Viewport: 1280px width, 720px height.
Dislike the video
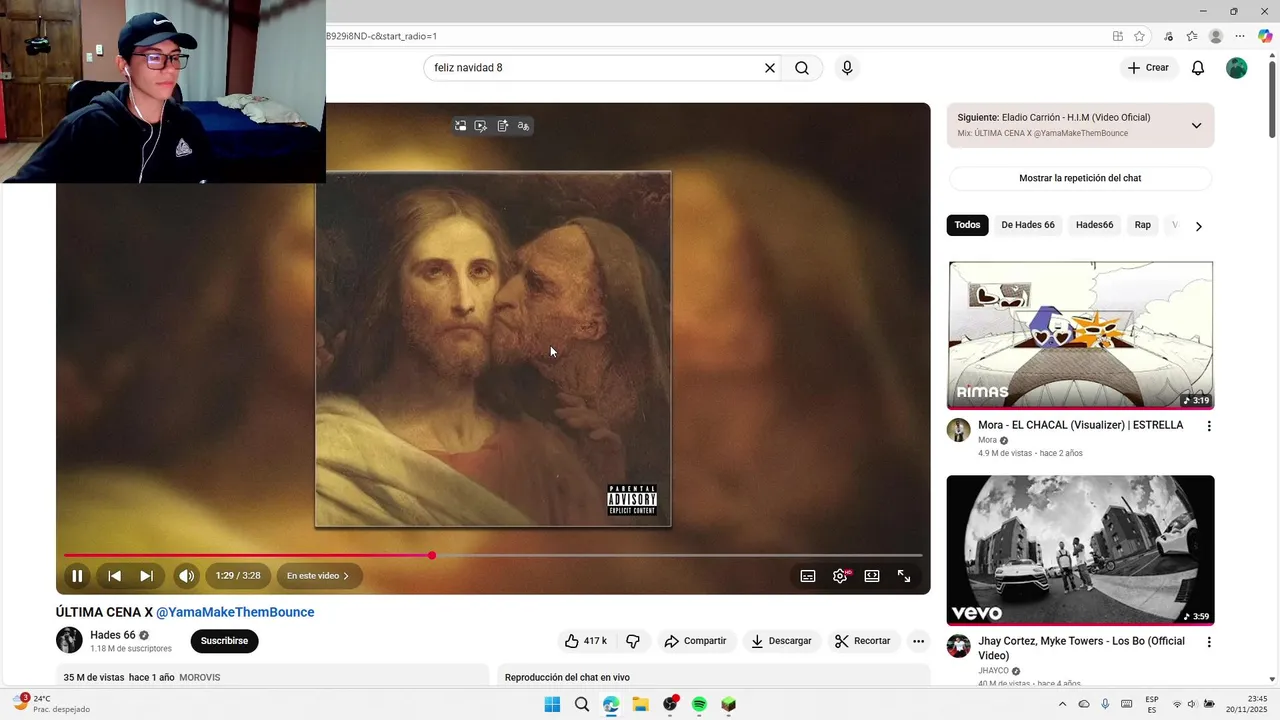tap(633, 641)
